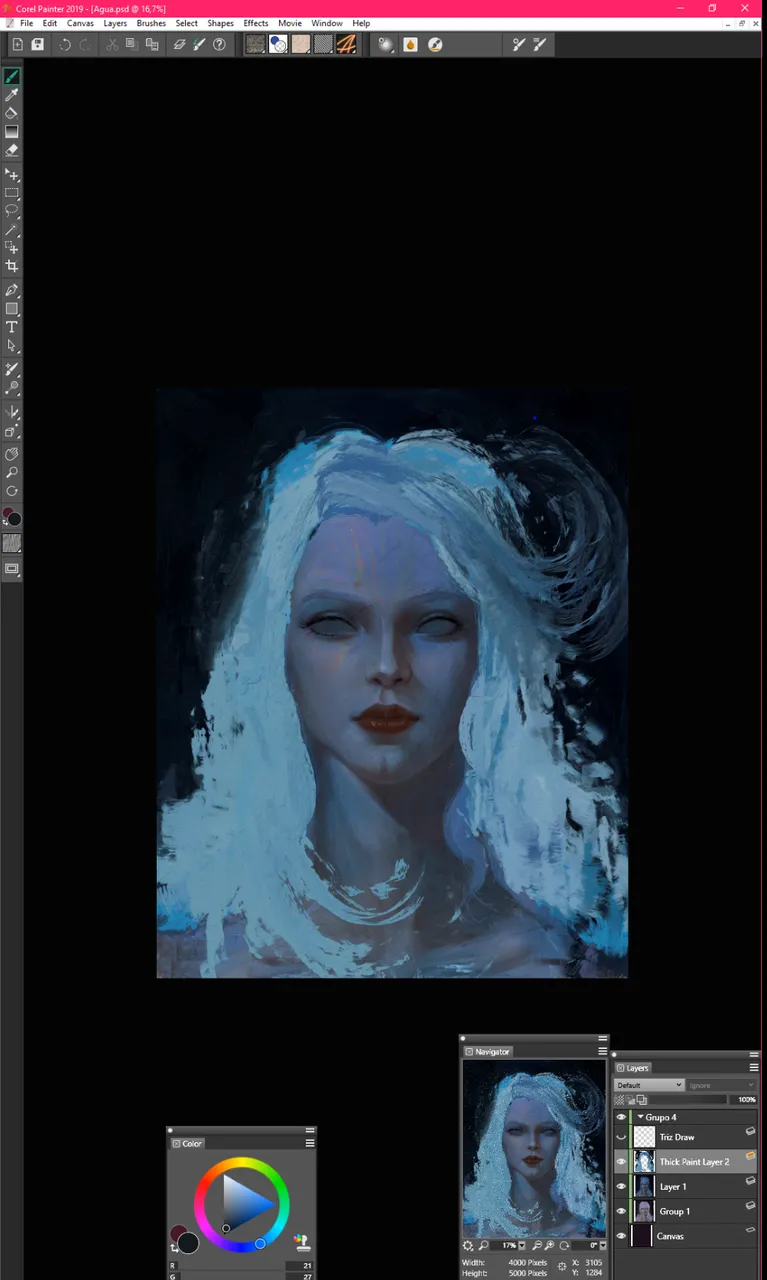The image size is (767, 1280).
Task: Open the orange Painter brush library icon
Action: tap(346, 44)
